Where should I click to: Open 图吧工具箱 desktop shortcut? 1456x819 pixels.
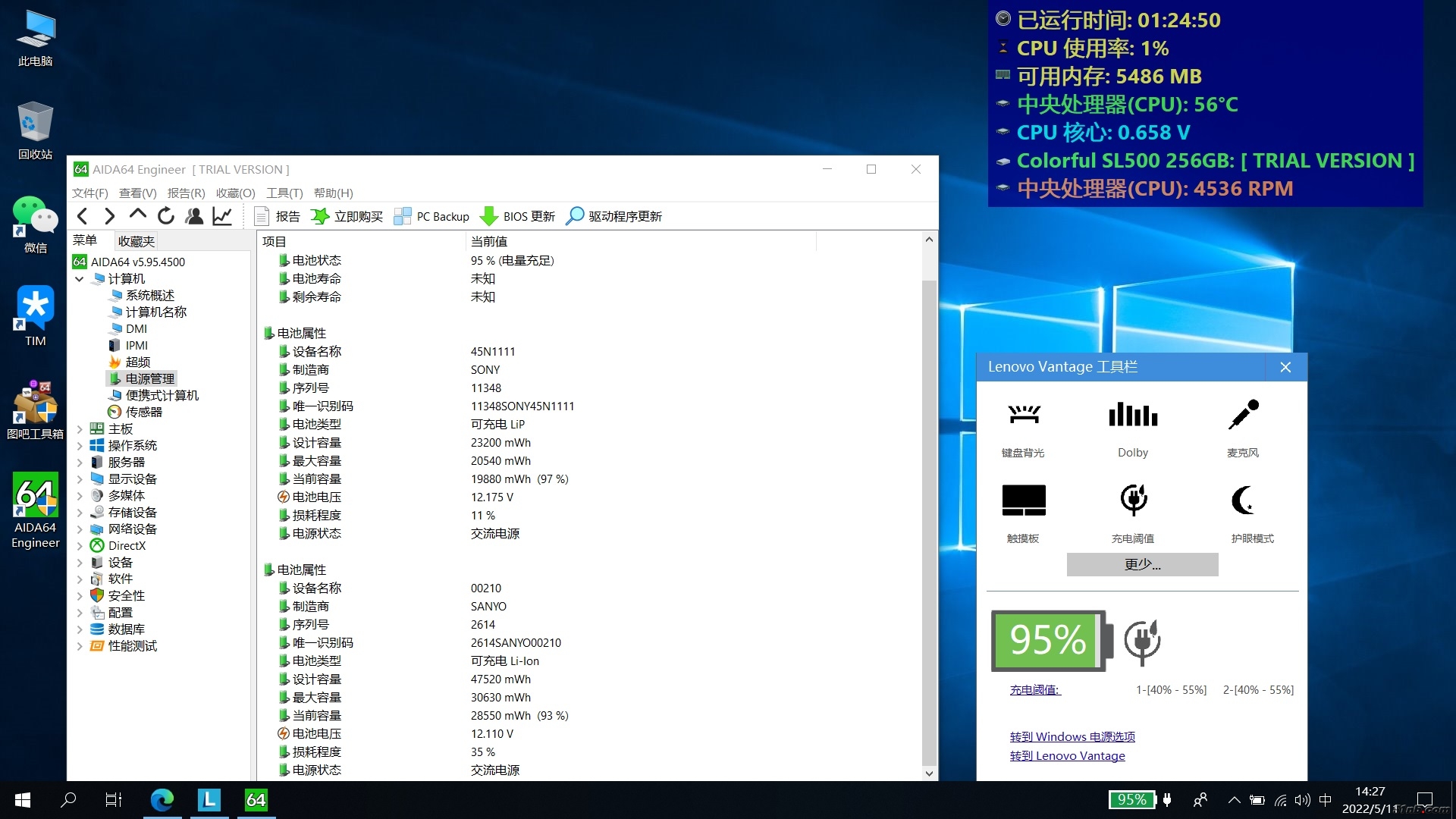[x=35, y=410]
